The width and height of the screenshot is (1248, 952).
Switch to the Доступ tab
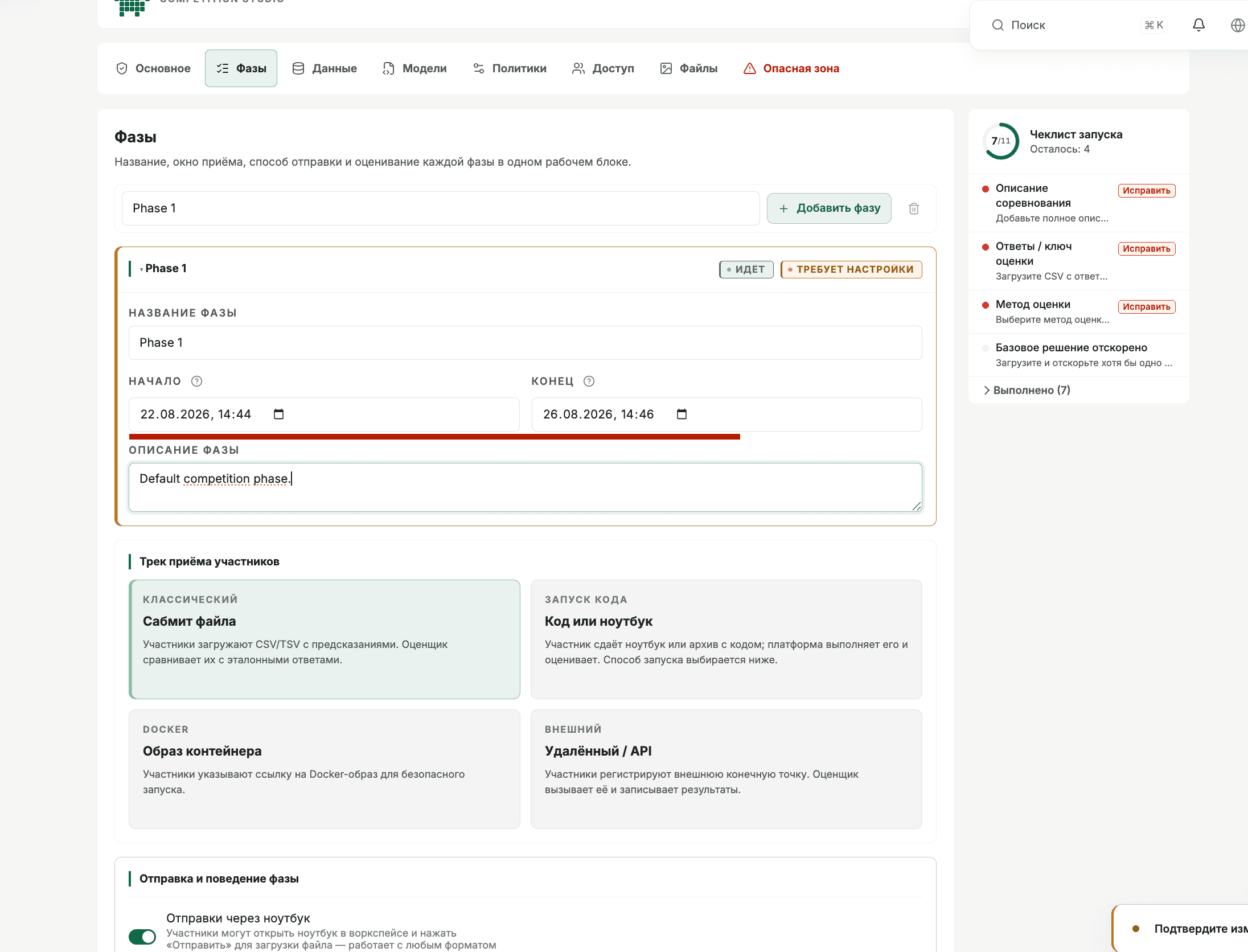(x=603, y=68)
